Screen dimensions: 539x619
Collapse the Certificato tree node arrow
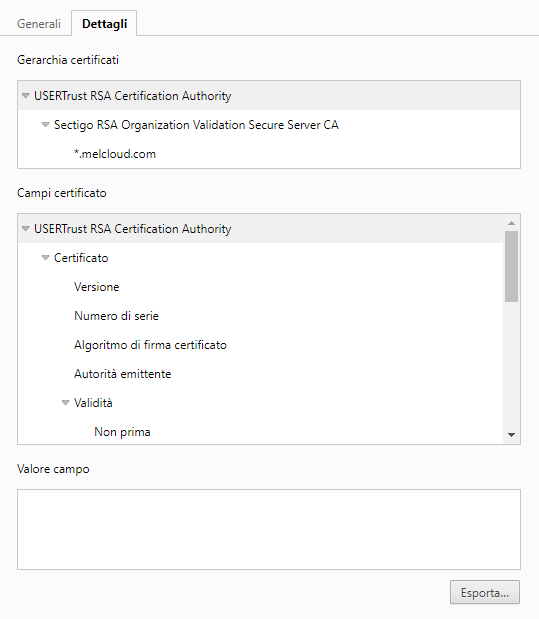pos(45,258)
